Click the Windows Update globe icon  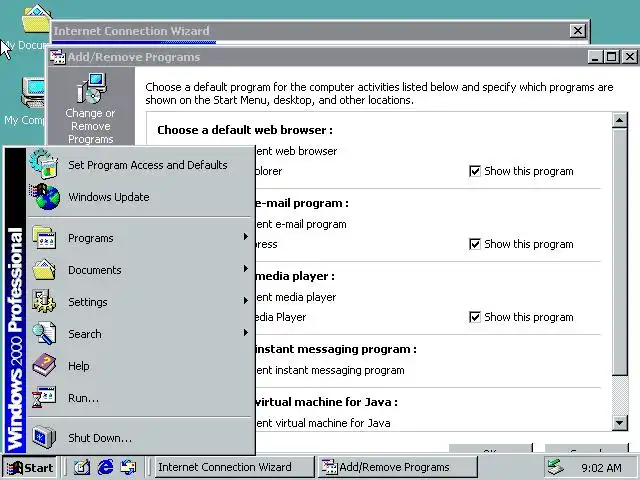tap(45, 197)
